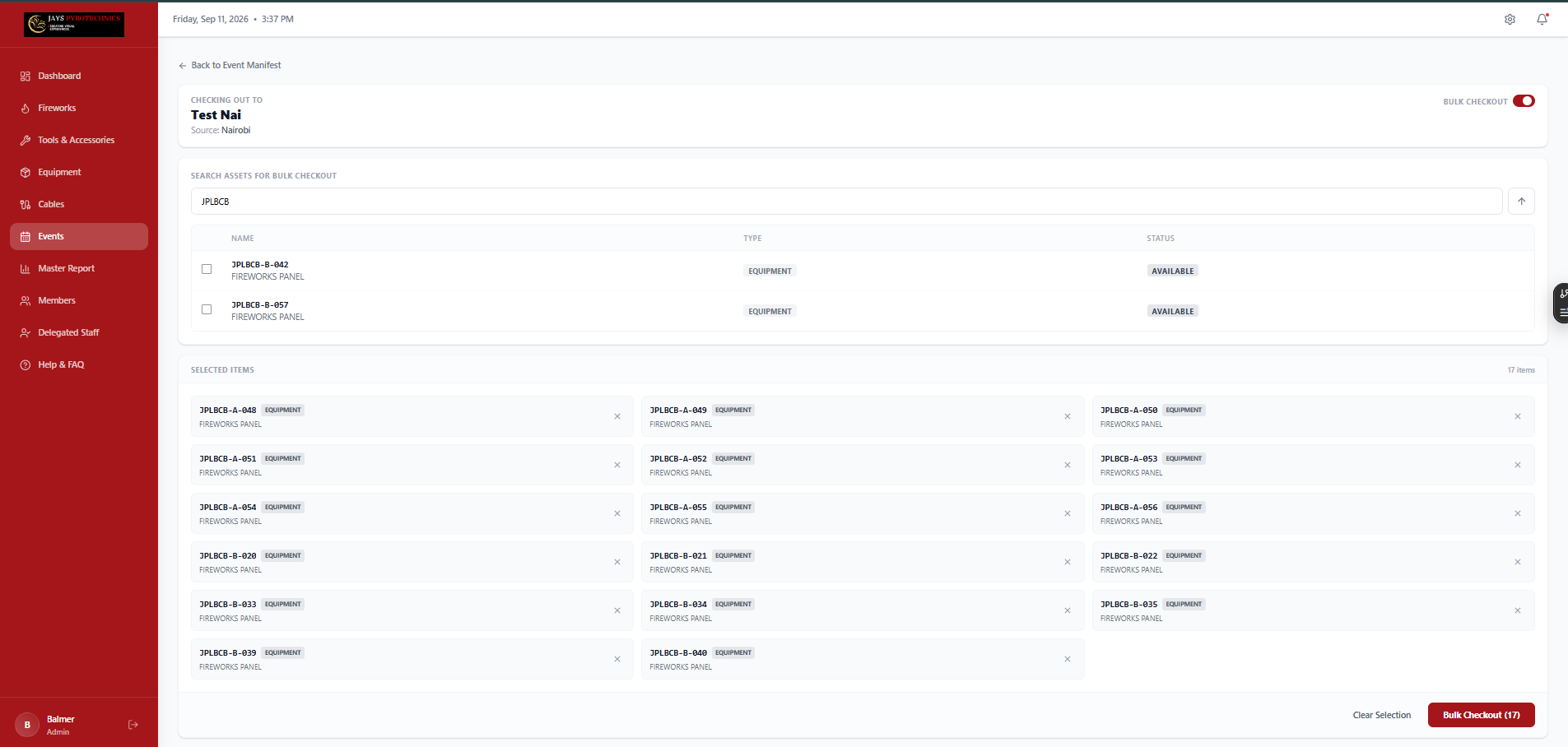Screen dimensions: 1568x747
Task: Remove JPLBCB-B-035 from selected items
Action: (x=1518, y=610)
